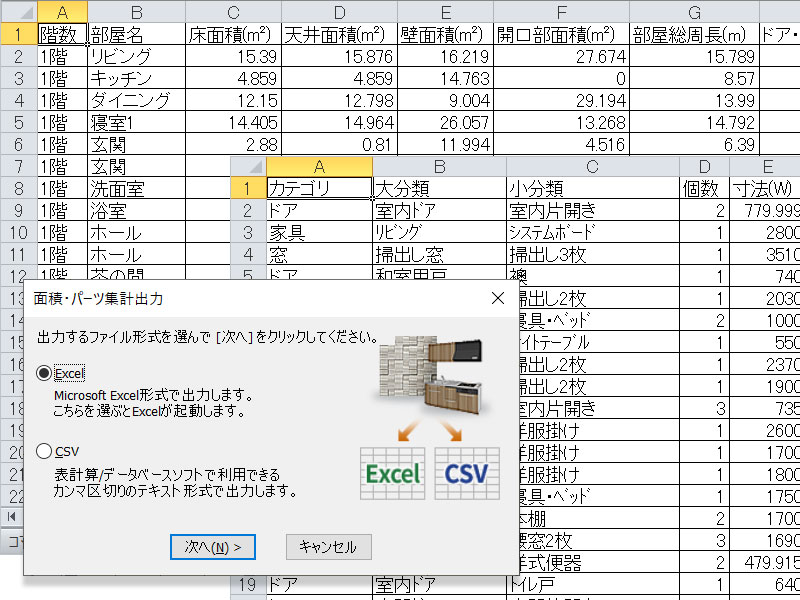
Task: Click the 大分類 header cell
Action: click(x=439, y=188)
